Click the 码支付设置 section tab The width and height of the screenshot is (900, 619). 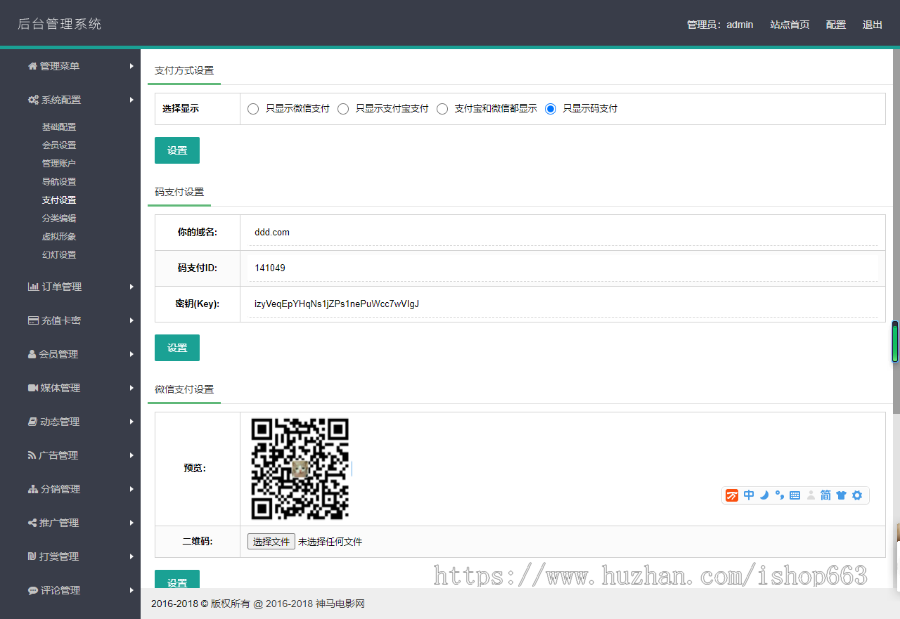[179, 192]
